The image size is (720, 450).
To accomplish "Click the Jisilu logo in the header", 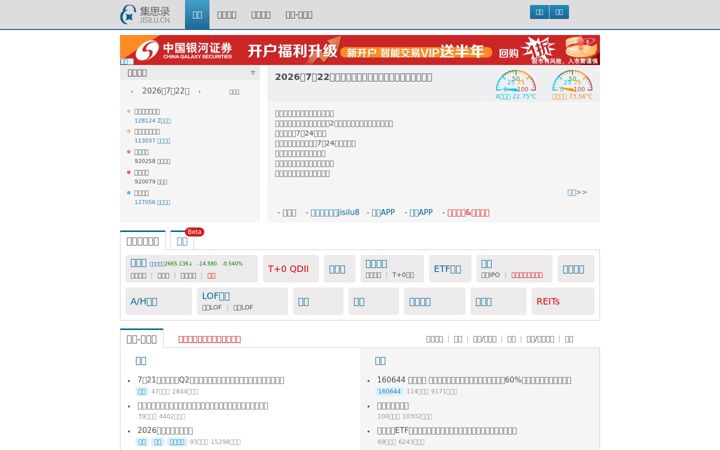I will [145, 15].
